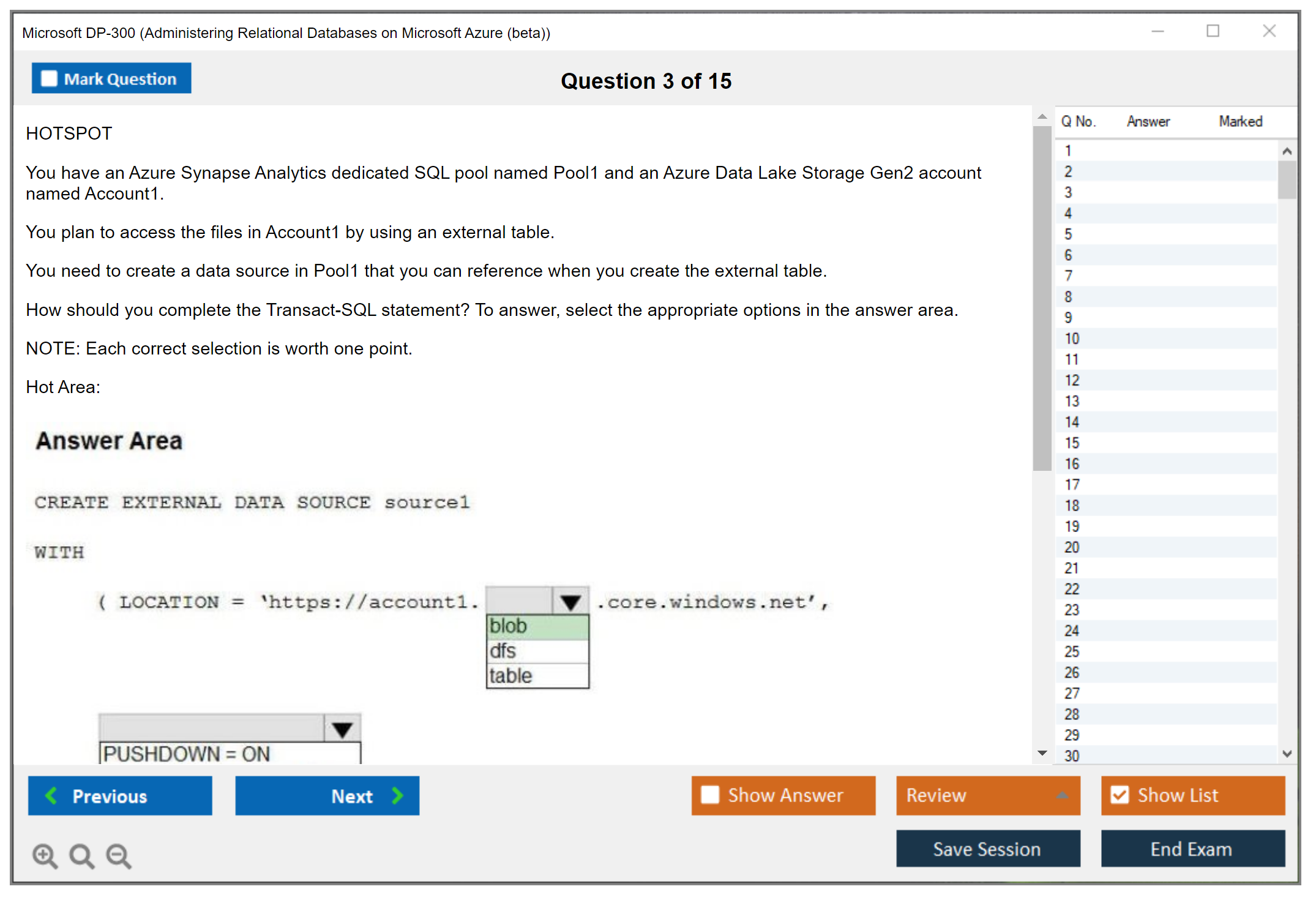1316x900 pixels.
Task: Click the left chevron on Previous button
Action: pyautogui.click(x=52, y=796)
